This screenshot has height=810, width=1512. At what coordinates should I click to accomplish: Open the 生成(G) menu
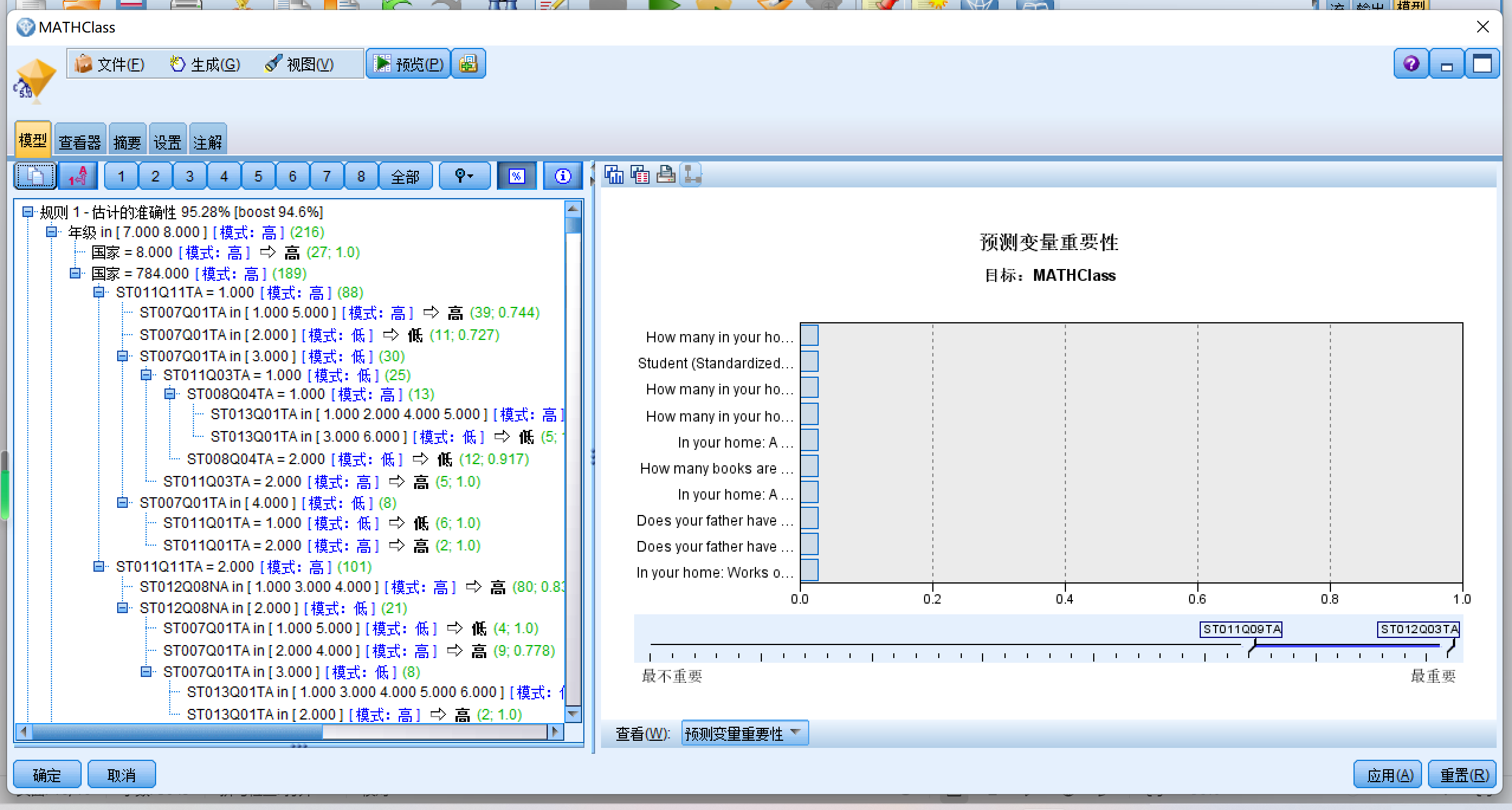point(205,64)
